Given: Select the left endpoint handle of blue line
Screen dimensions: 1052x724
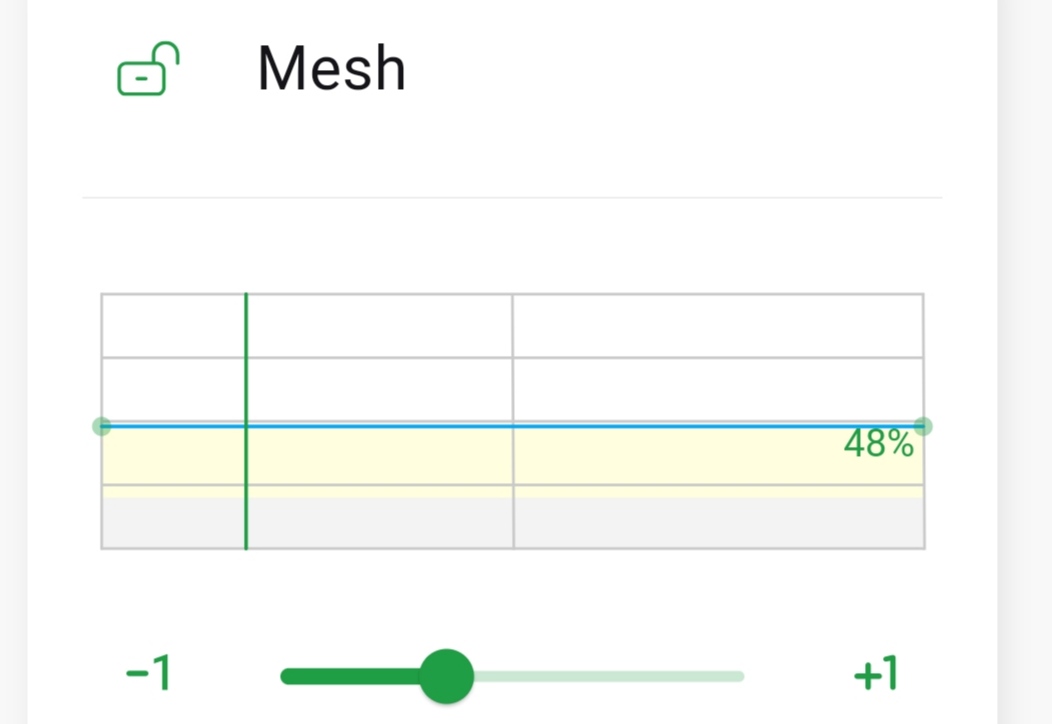Looking at the screenshot, I should pos(102,426).
